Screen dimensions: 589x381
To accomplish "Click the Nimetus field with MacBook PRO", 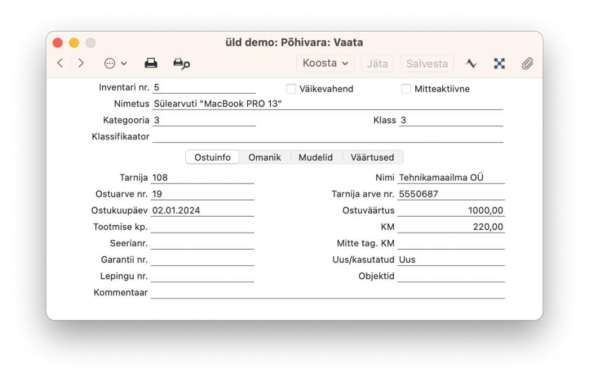I will point(328,104).
